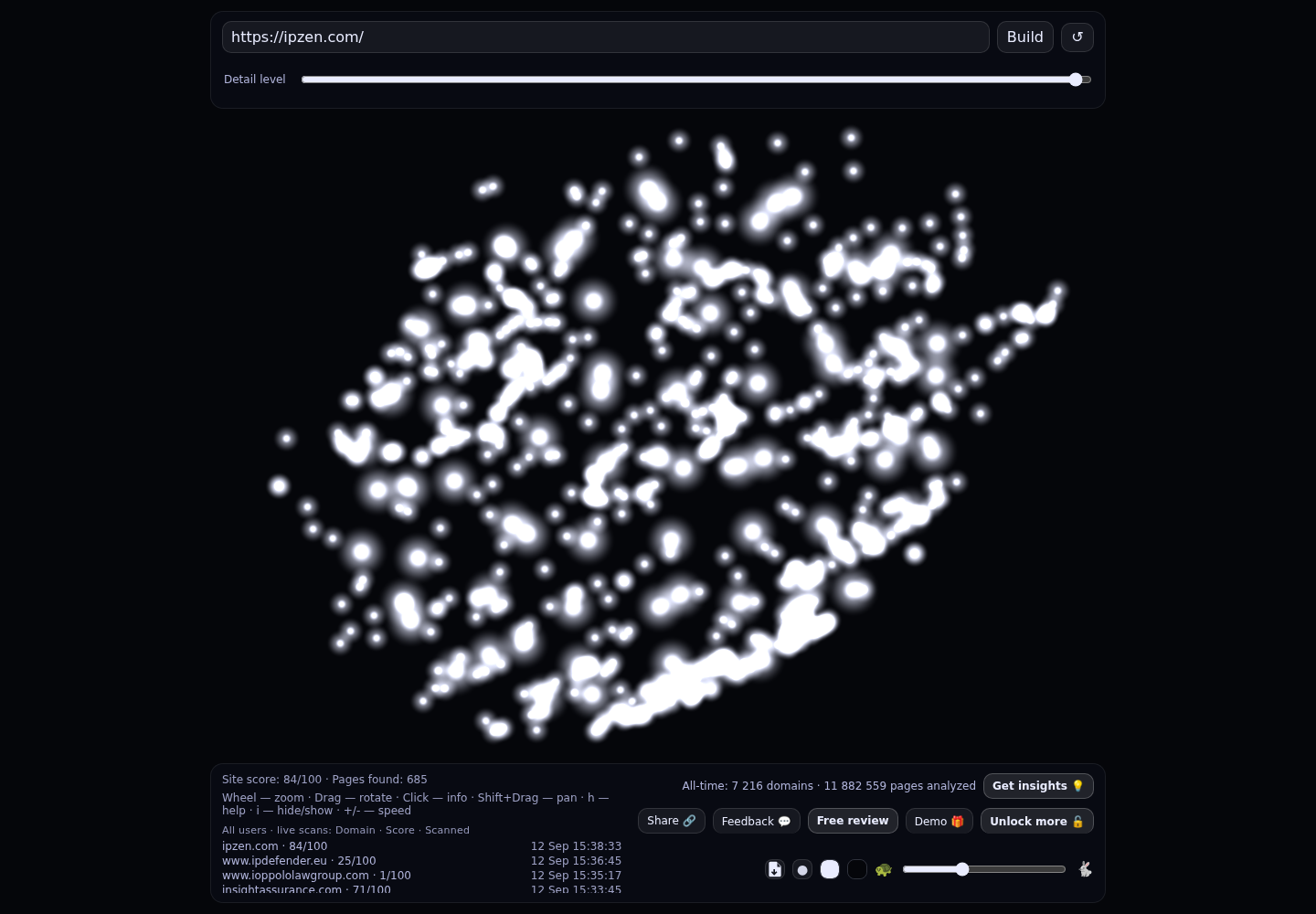Click the Wheel — zoom controls hint text
This screenshot has height=914, width=1316.
click(x=416, y=804)
